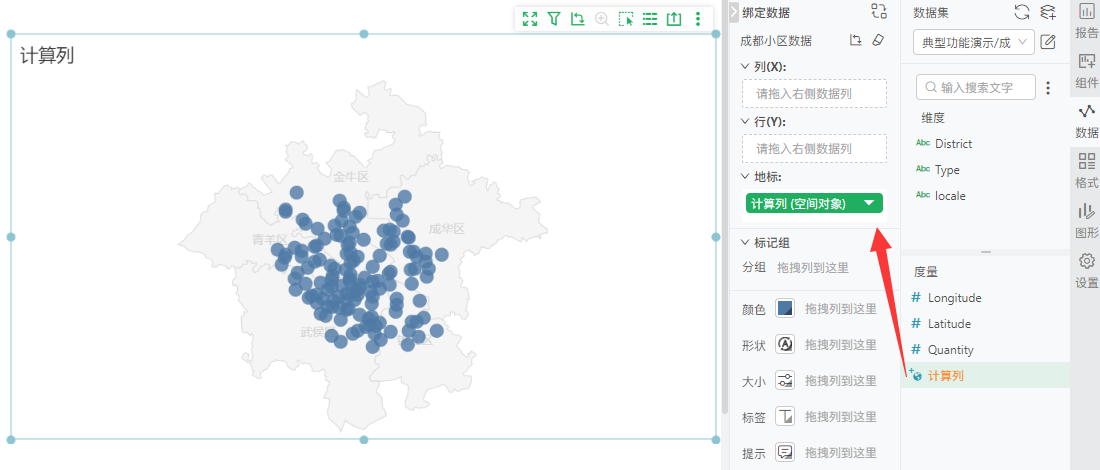Open the 典型功能演示 dataset dropdown
Viewport: 1100px width, 470px height.
pos(974,42)
